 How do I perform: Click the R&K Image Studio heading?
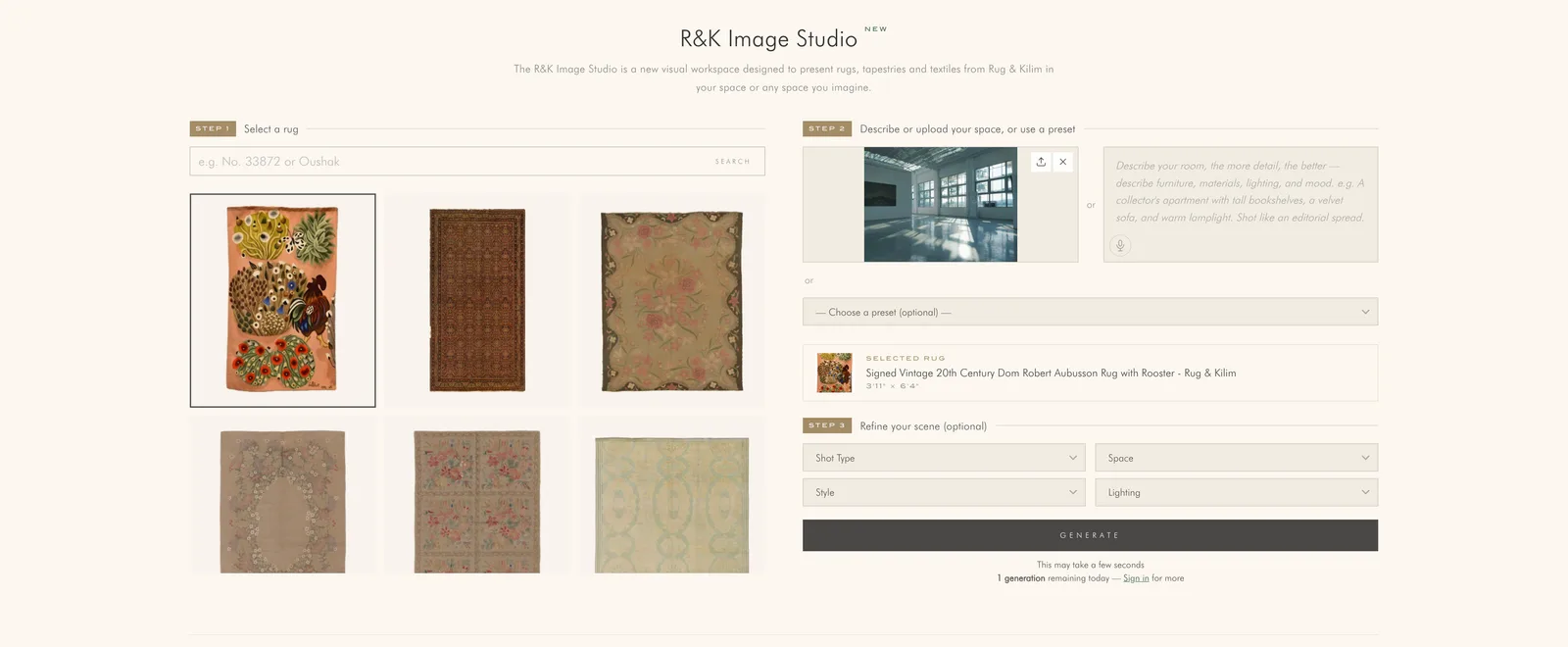(x=768, y=39)
